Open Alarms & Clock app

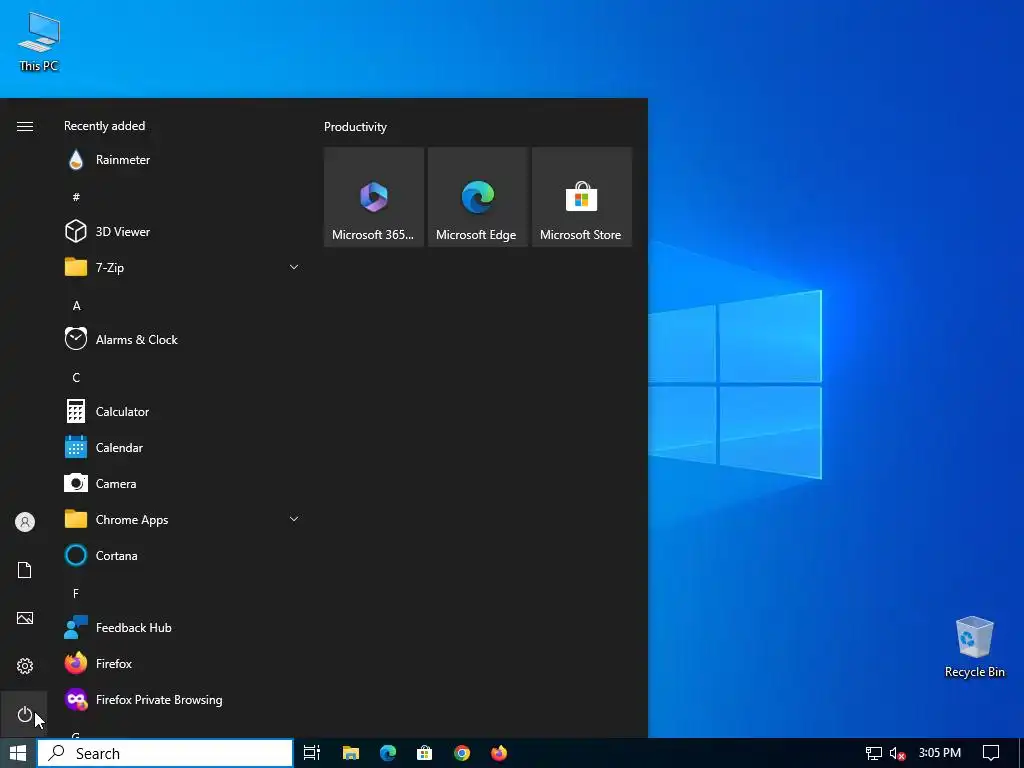click(x=183, y=340)
